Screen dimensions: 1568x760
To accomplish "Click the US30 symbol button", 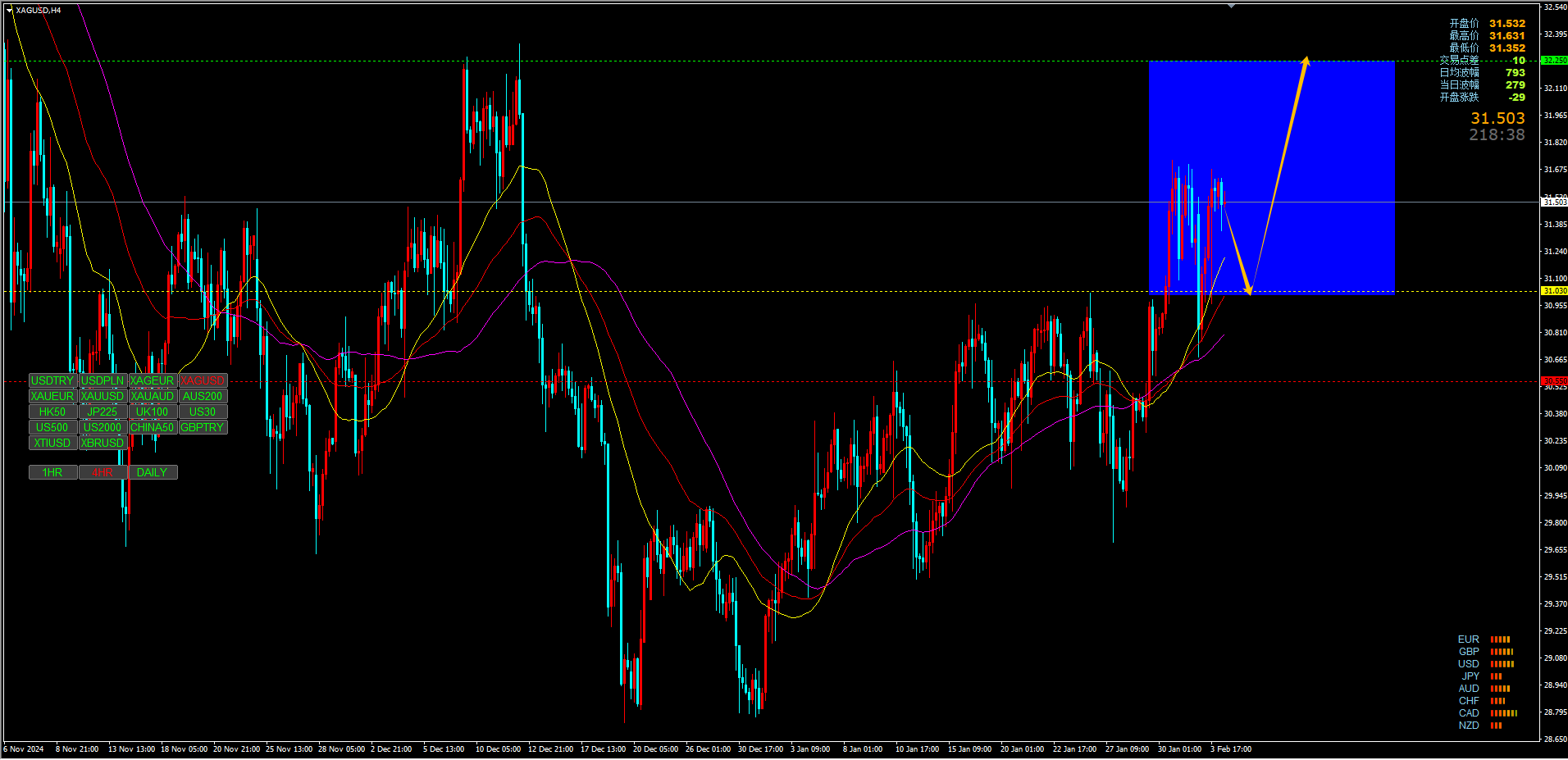I will [x=203, y=412].
